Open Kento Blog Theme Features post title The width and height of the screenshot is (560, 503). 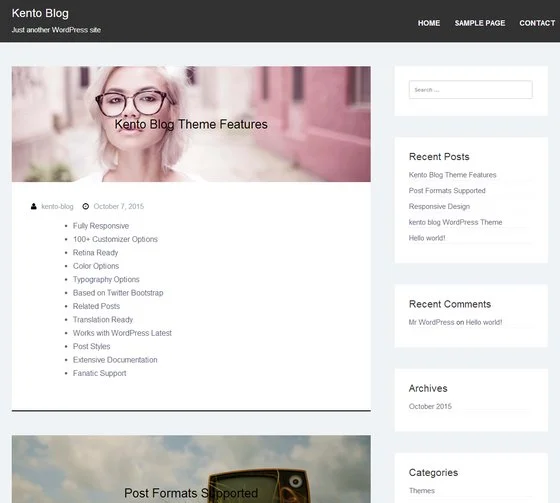pos(191,124)
